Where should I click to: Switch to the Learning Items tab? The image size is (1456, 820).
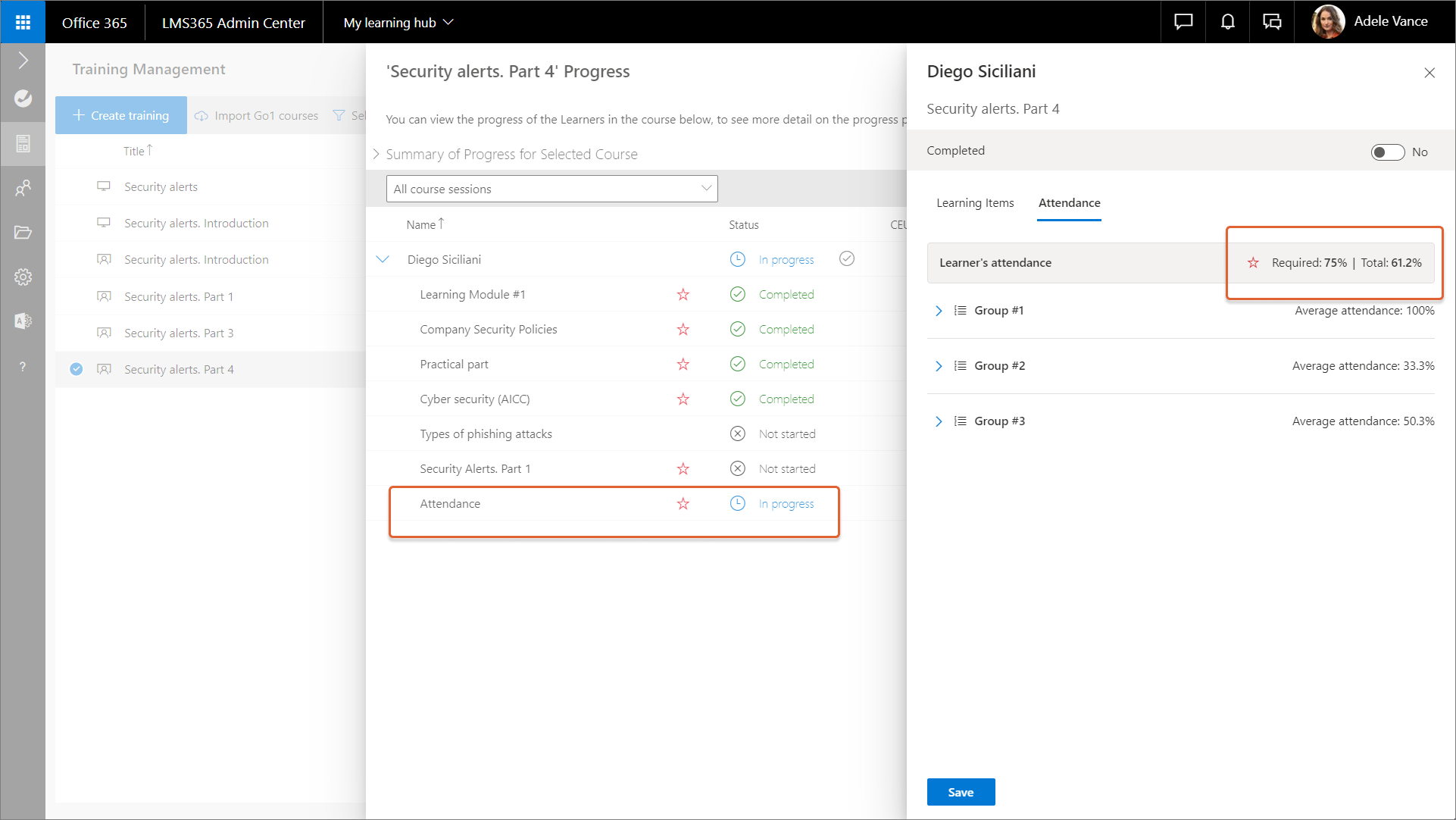pyautogui.click(x=975, y=203)
